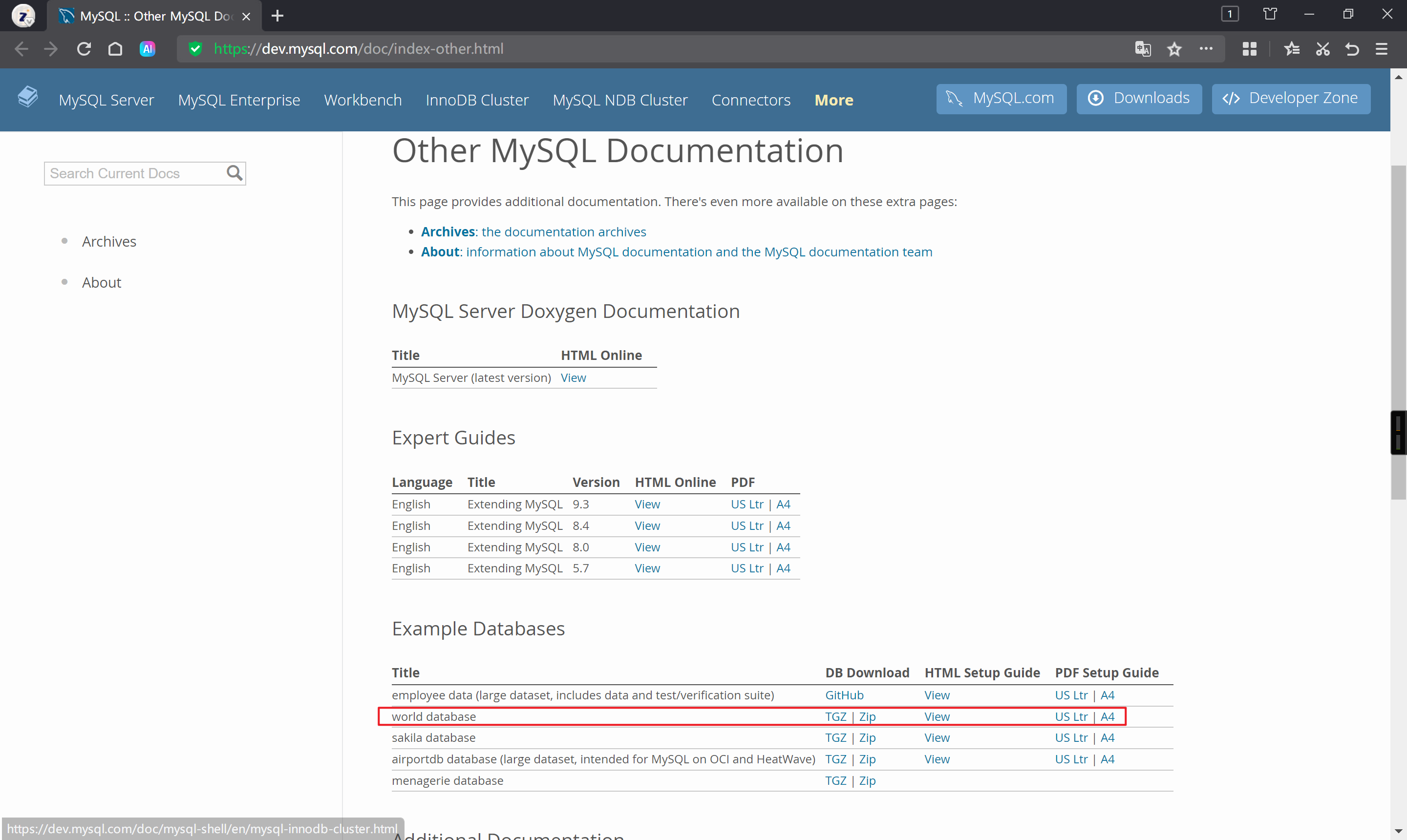Click the tab count indicator icon
1407x840 pixels.
pyautogui.click(x=1229, y=14)
